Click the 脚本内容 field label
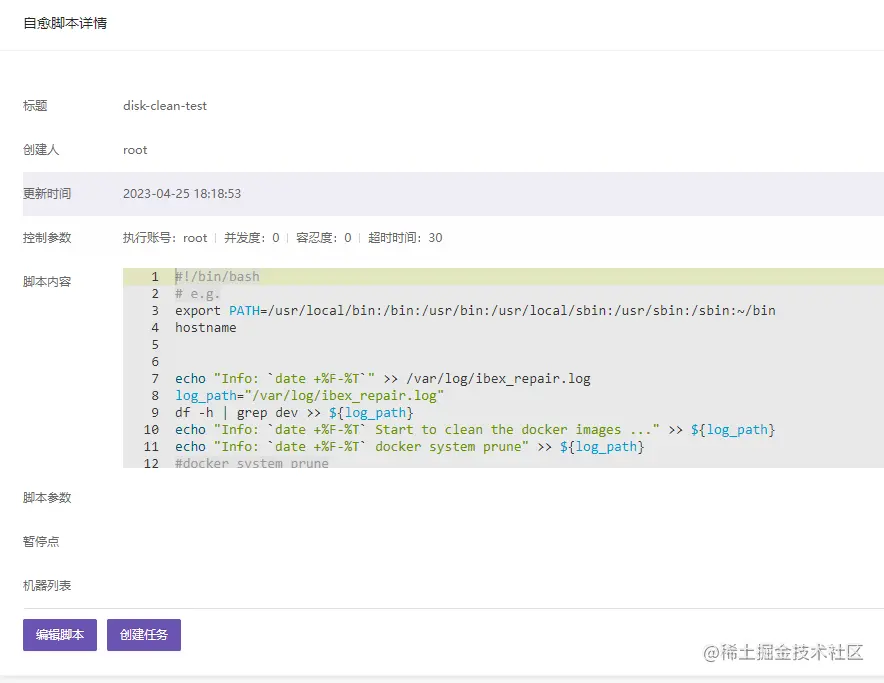 47,281
